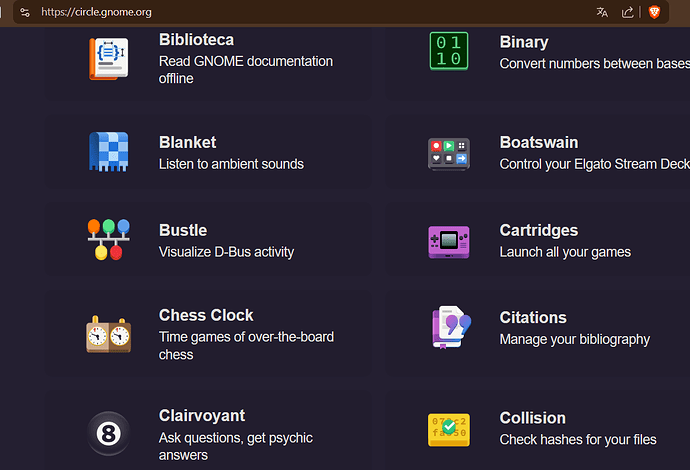The width and height of the screenshot is (690, 470).
Task: Open the Biblioteca title link
Action: (196, 40)
